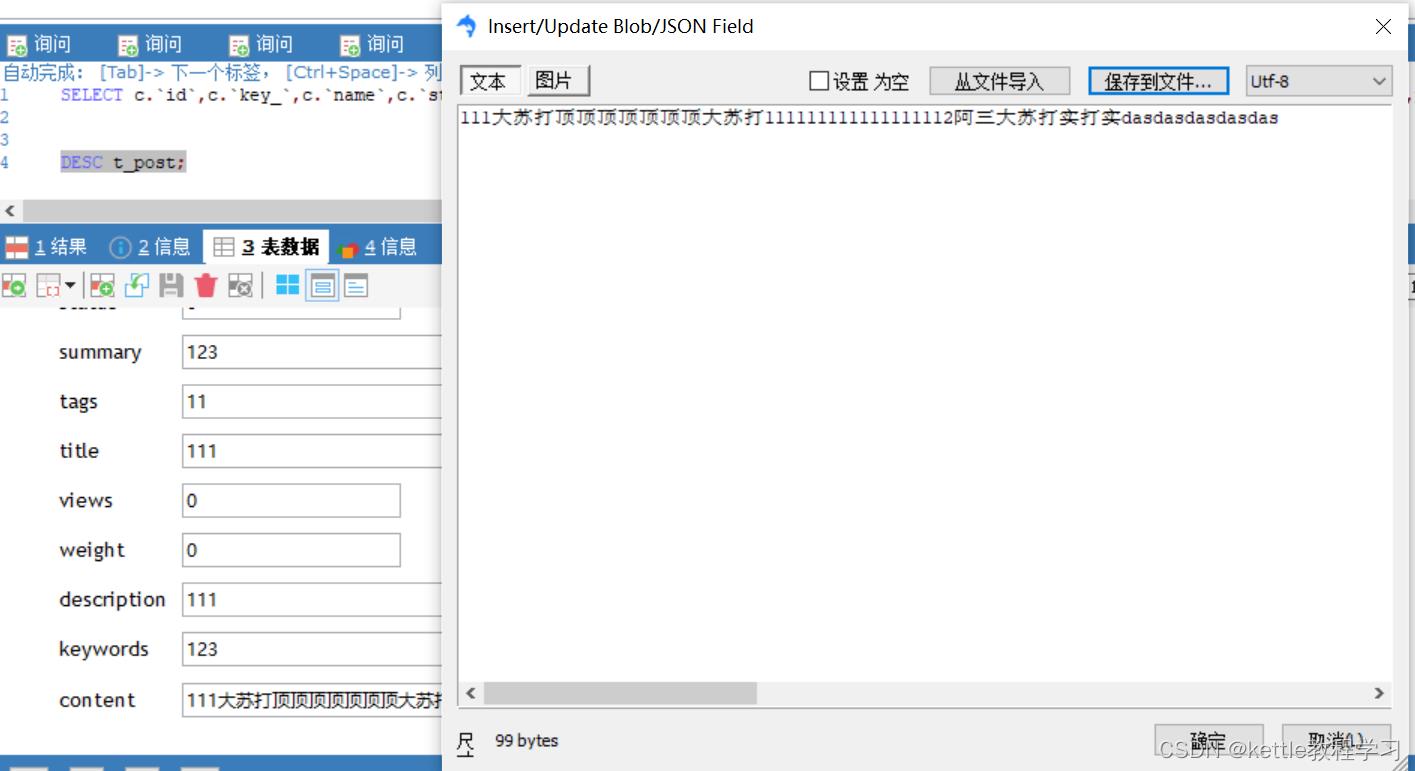Image resolution: width=1415 pixels, height=771 pixels.
Task: Cancel changes with the grid-x icon
Action: [x=240, y=286]
